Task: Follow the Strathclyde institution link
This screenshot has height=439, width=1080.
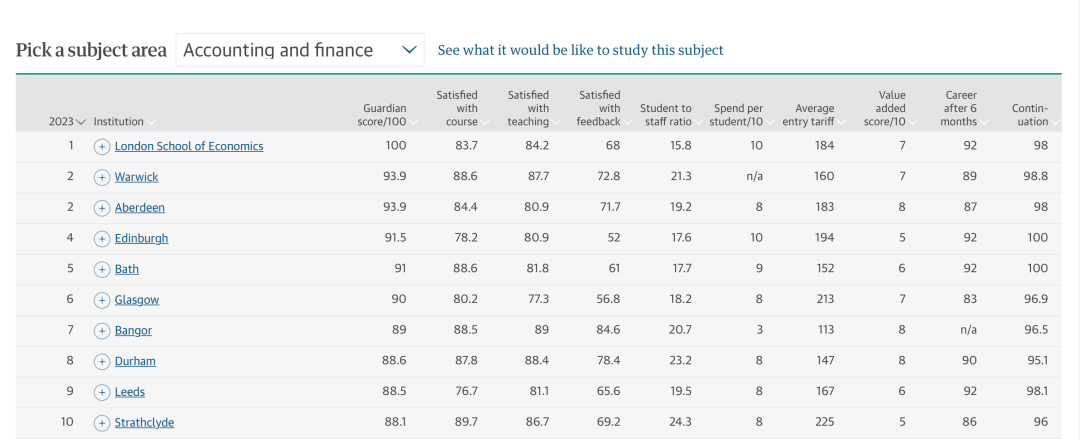Action: [144, 423]
